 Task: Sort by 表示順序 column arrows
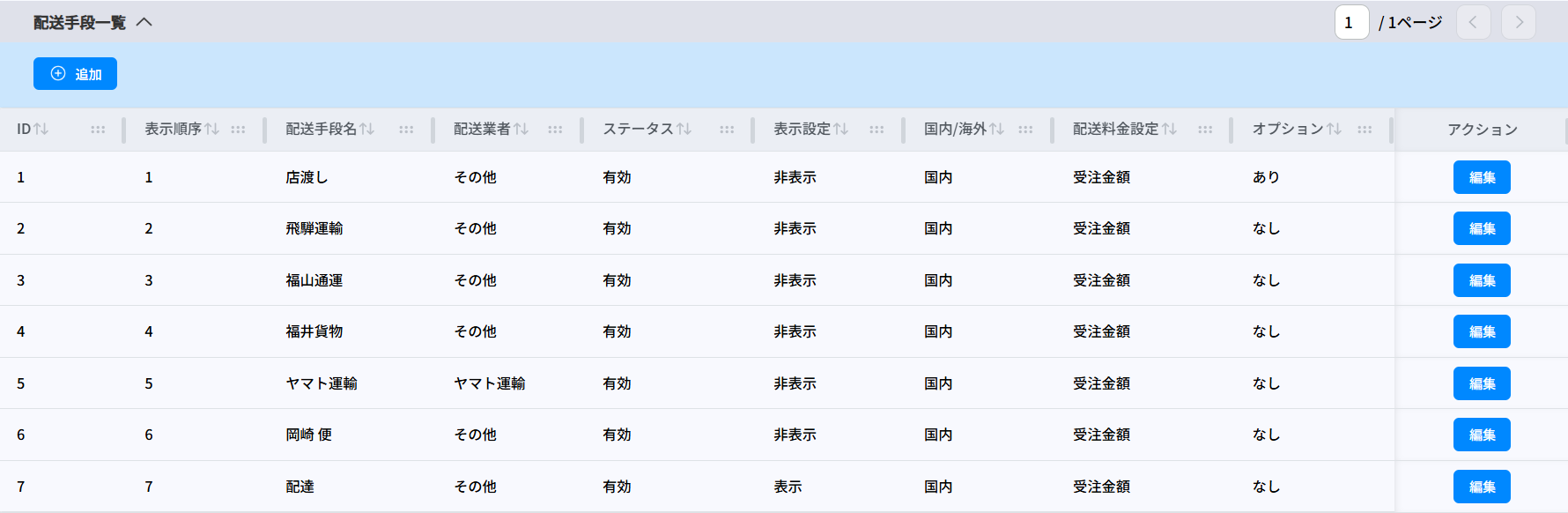211,130
